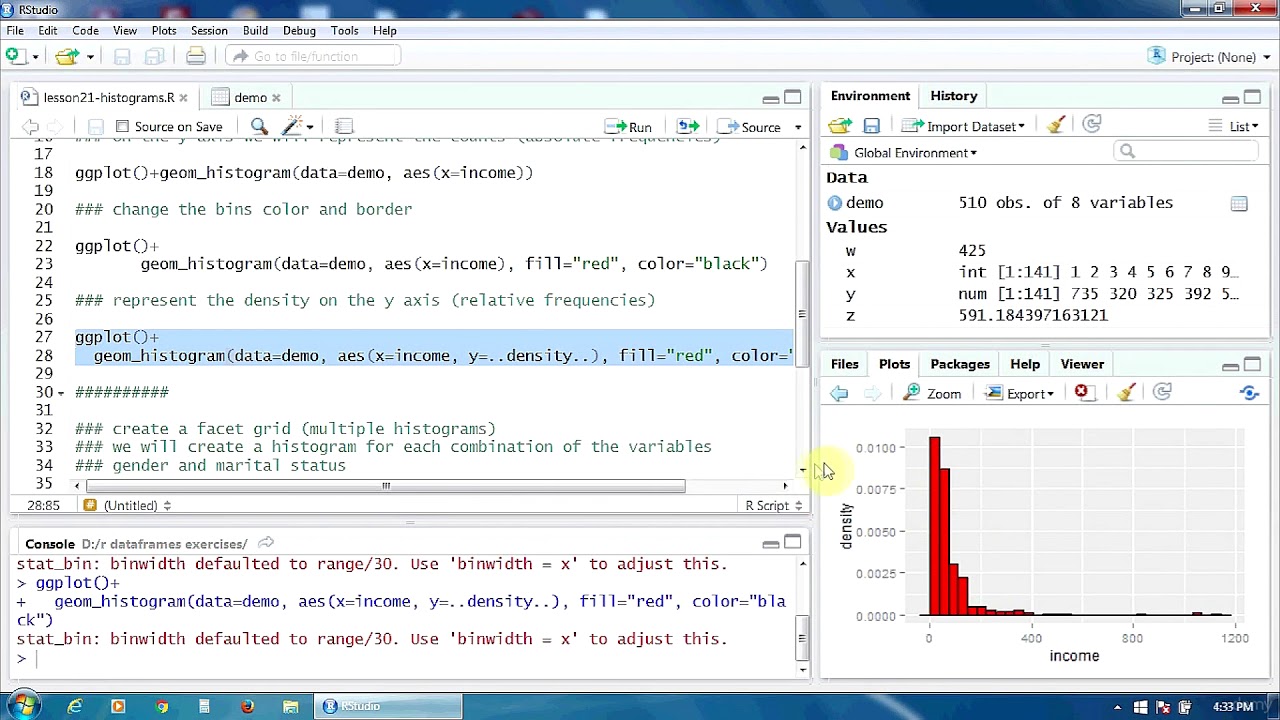Click the Find/Replace magnifier icon in editor
Viewport: 1280px width, 720px height.
point(259,126)
